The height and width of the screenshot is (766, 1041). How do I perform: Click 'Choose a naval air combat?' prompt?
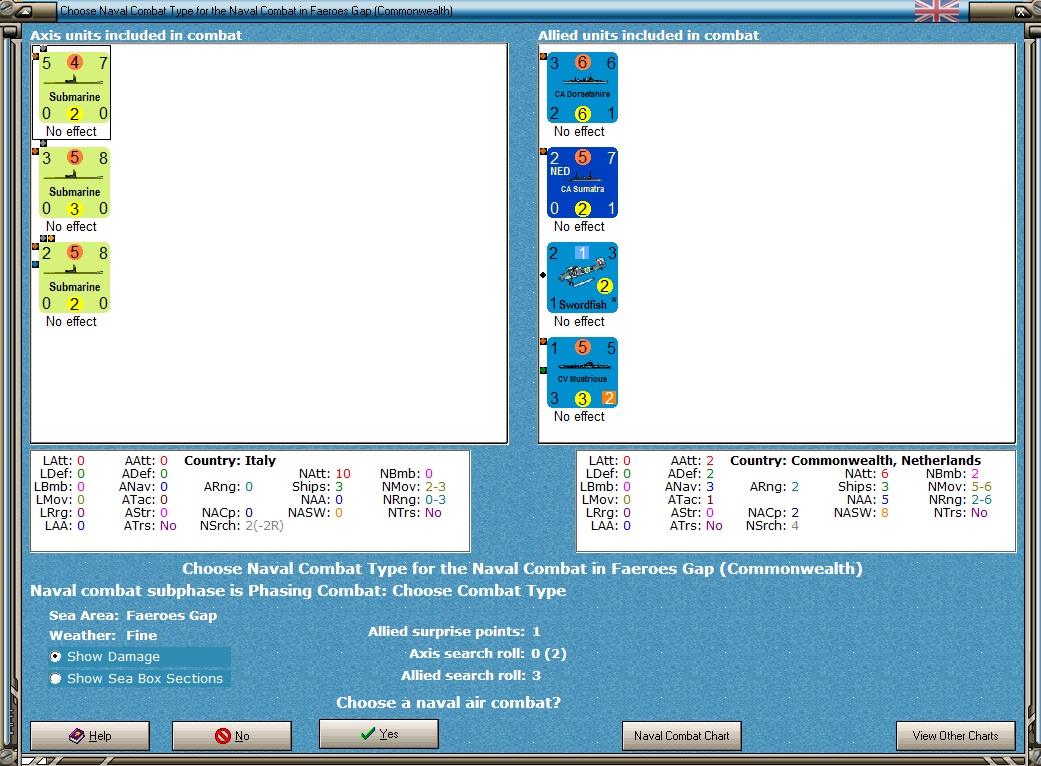pos(448,702)
